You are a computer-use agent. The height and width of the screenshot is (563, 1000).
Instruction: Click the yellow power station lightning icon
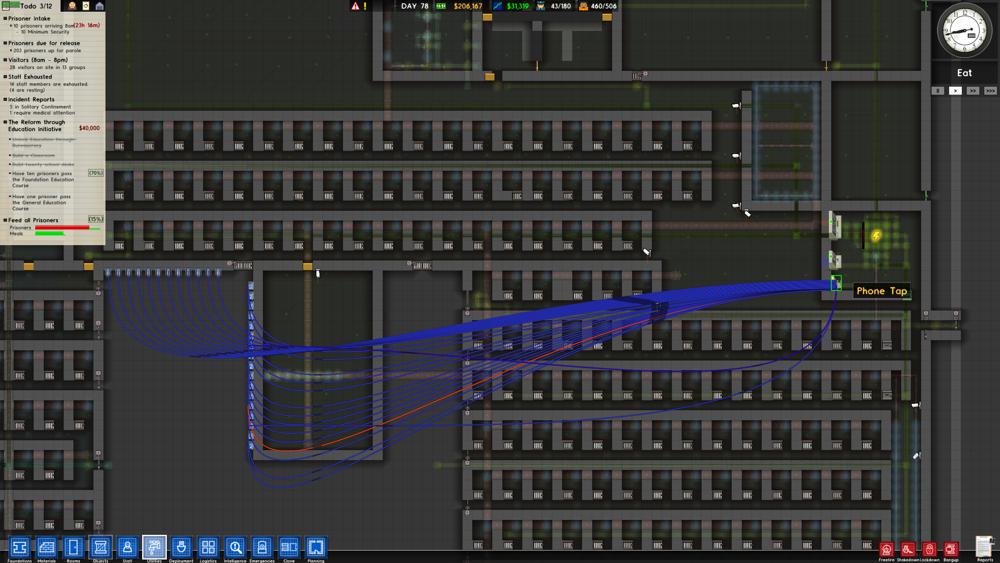click(x=876, y=236)
